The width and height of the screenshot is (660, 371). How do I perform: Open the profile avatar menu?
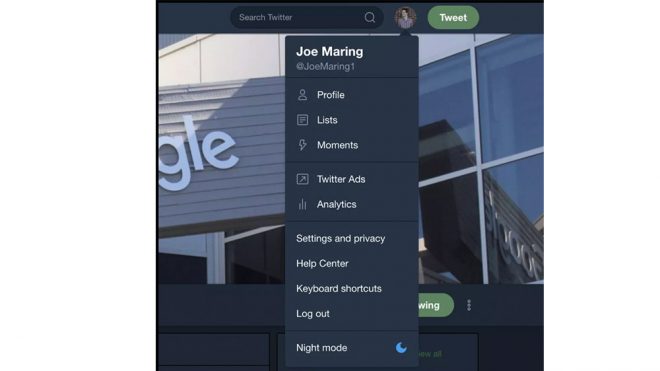coord(405,18)
